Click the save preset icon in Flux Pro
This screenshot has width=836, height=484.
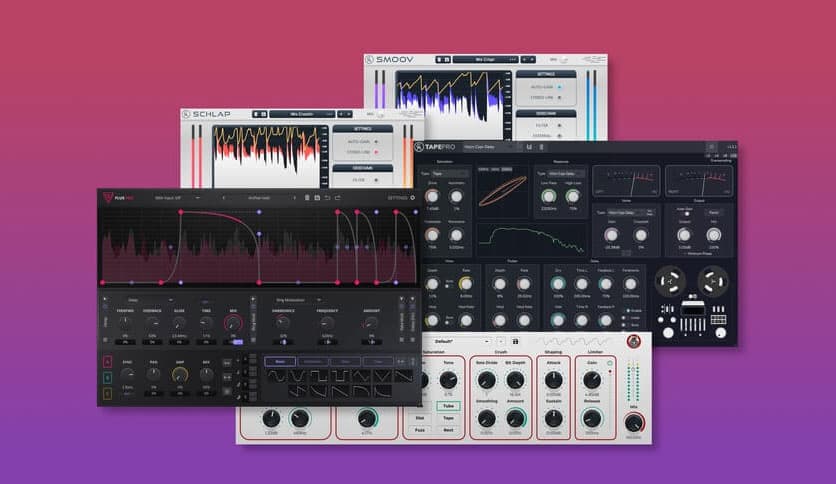click(317, 198)
